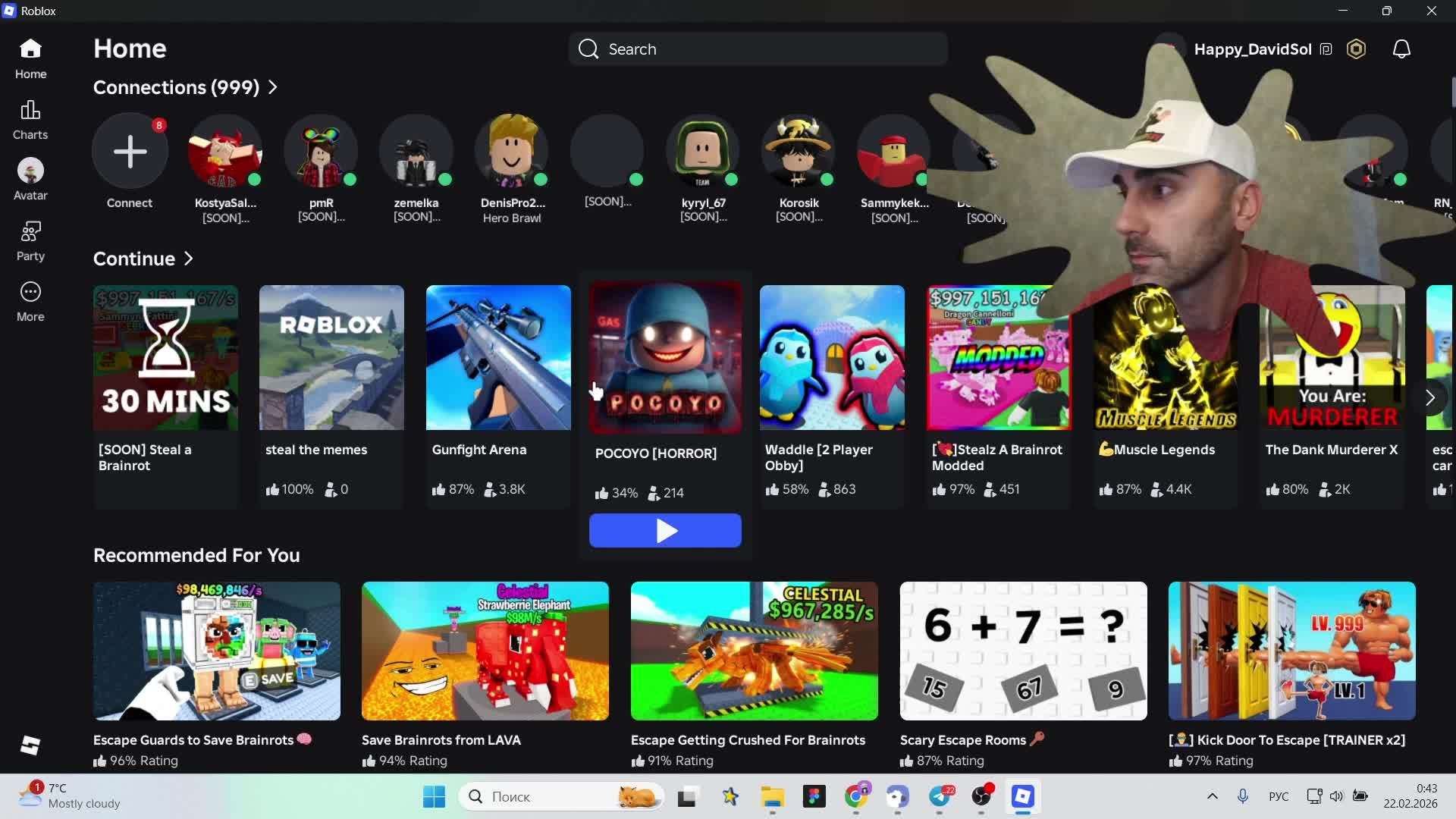Go to the Home sidebar tab
The width and height of the screenshot is (1456, 819).
pyautogui.click(x=30, y=58)
